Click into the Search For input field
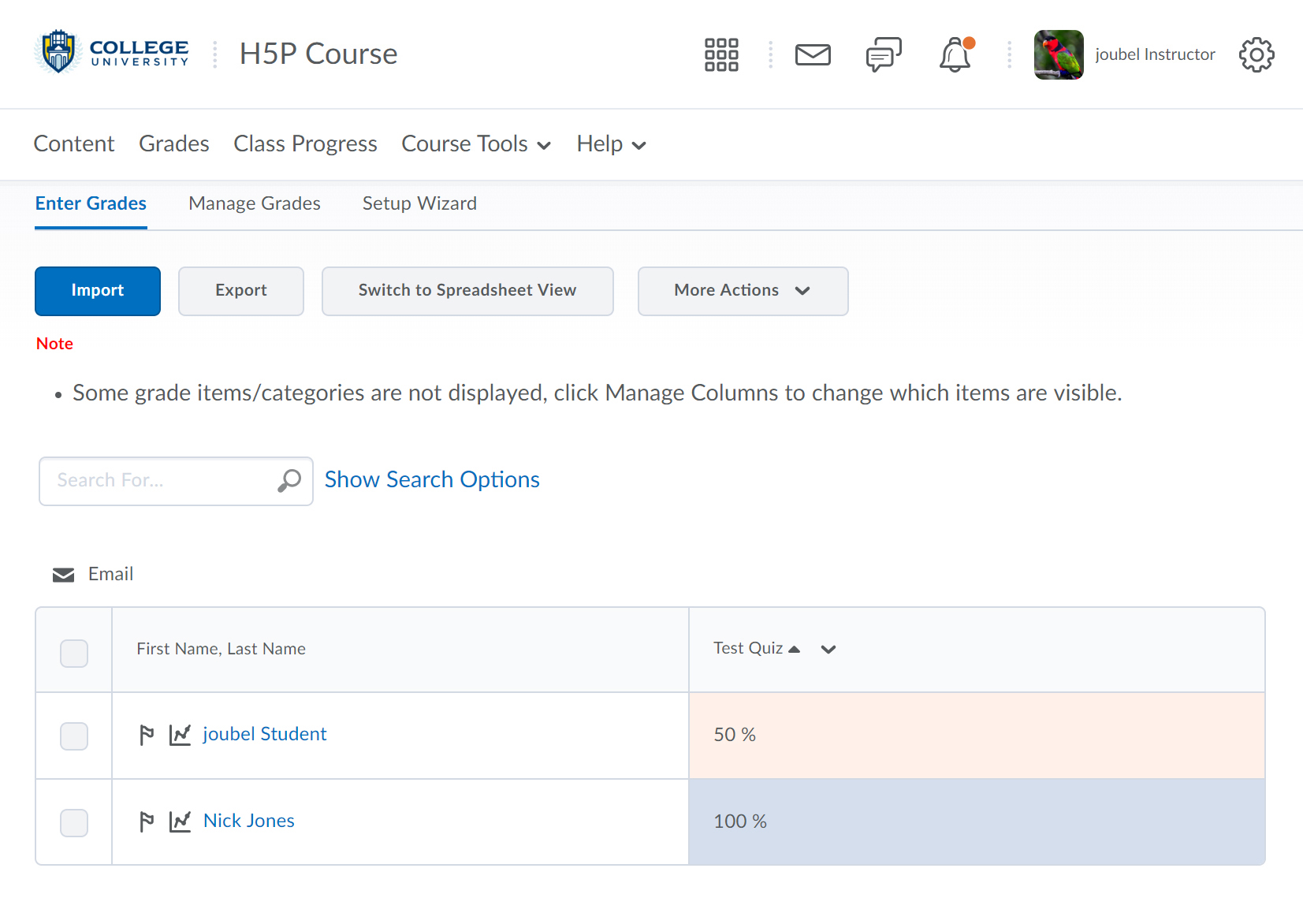This screenshot has height=924, width=1303. 158,481
